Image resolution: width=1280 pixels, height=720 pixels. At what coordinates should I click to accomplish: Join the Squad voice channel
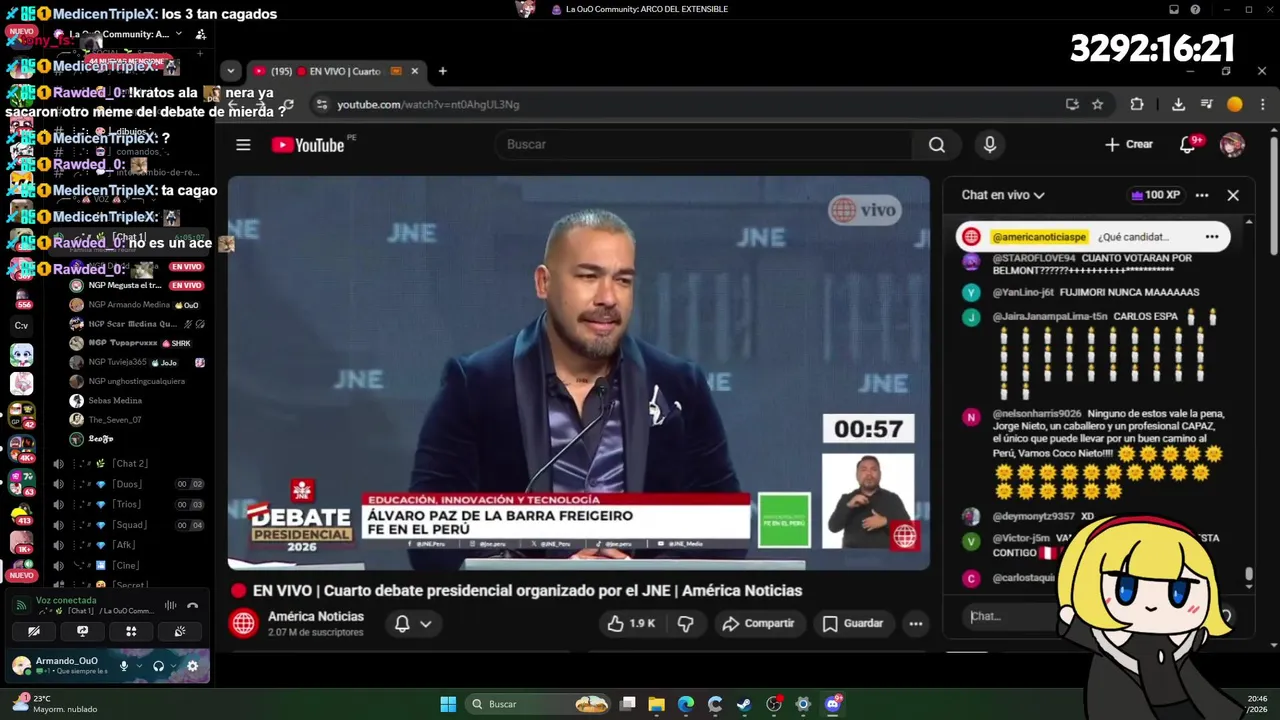(130, 525)
